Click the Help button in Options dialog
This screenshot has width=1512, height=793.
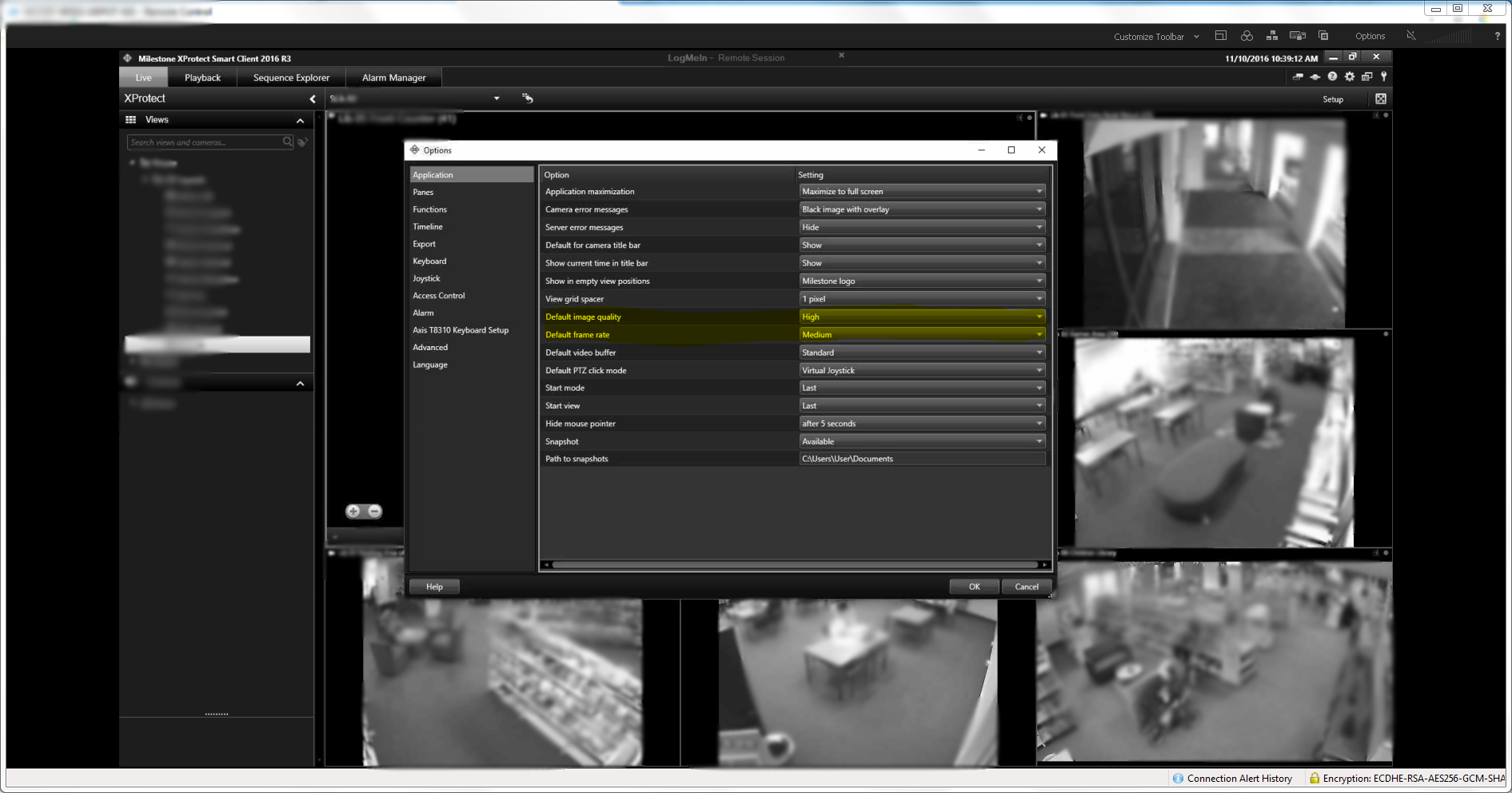(434, 587)
